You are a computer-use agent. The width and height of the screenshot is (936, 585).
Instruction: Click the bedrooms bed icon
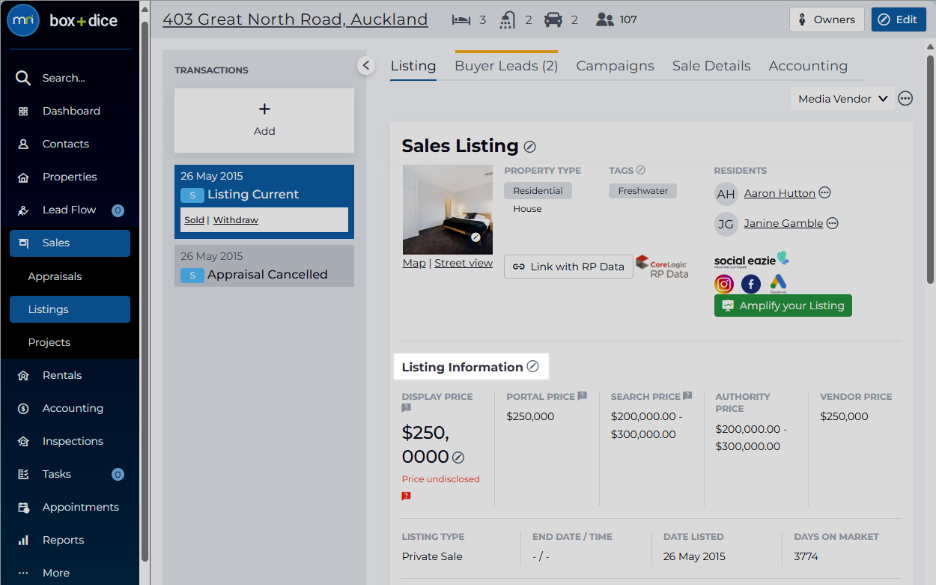tap(461, 20)
